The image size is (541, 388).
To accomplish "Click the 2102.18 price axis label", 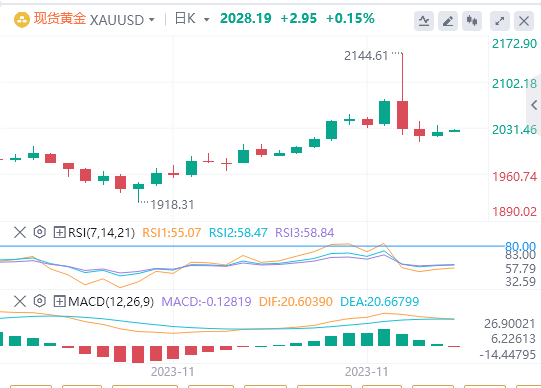I will point(514,83).
